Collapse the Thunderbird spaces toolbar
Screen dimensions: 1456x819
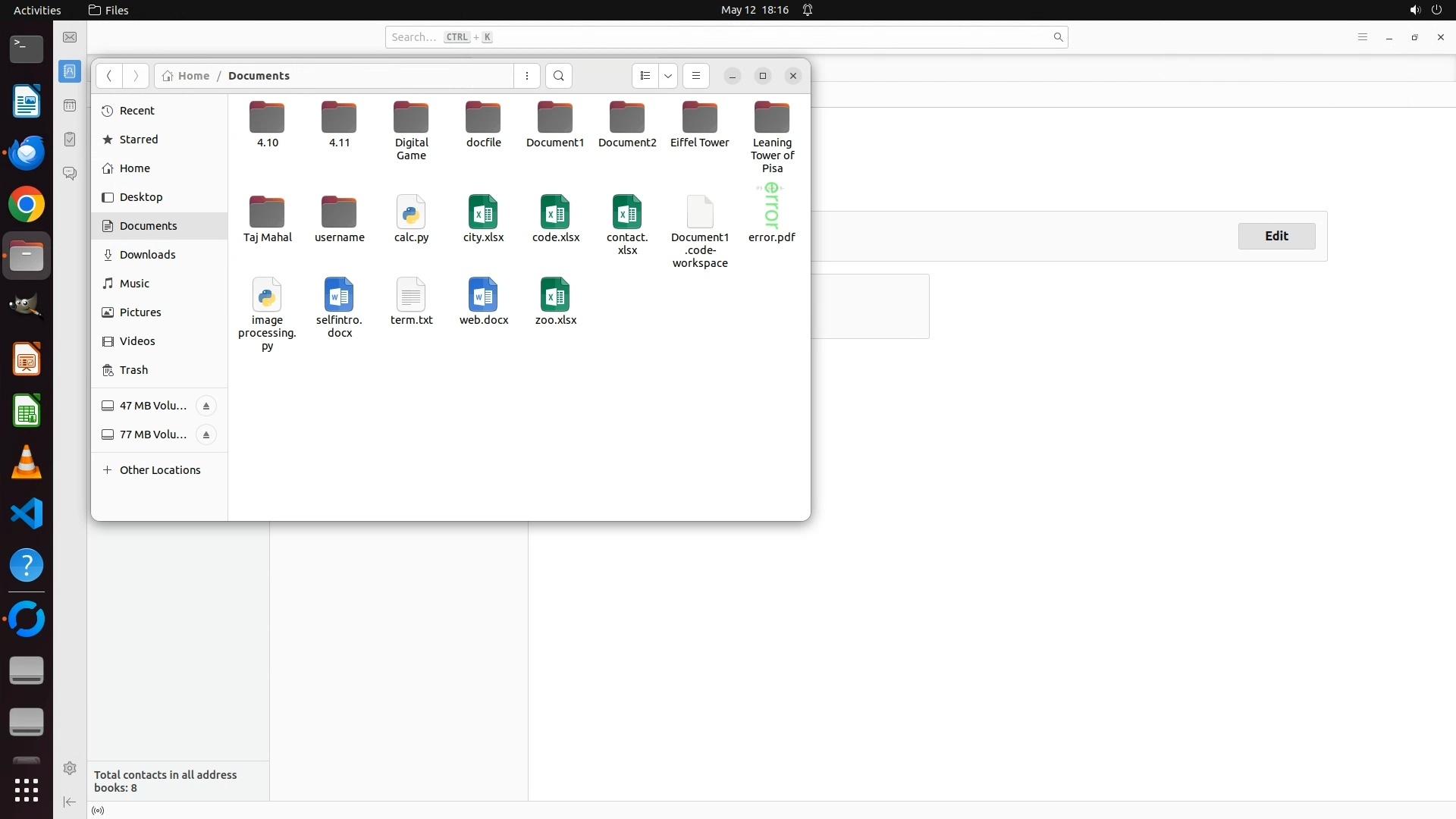70,802
